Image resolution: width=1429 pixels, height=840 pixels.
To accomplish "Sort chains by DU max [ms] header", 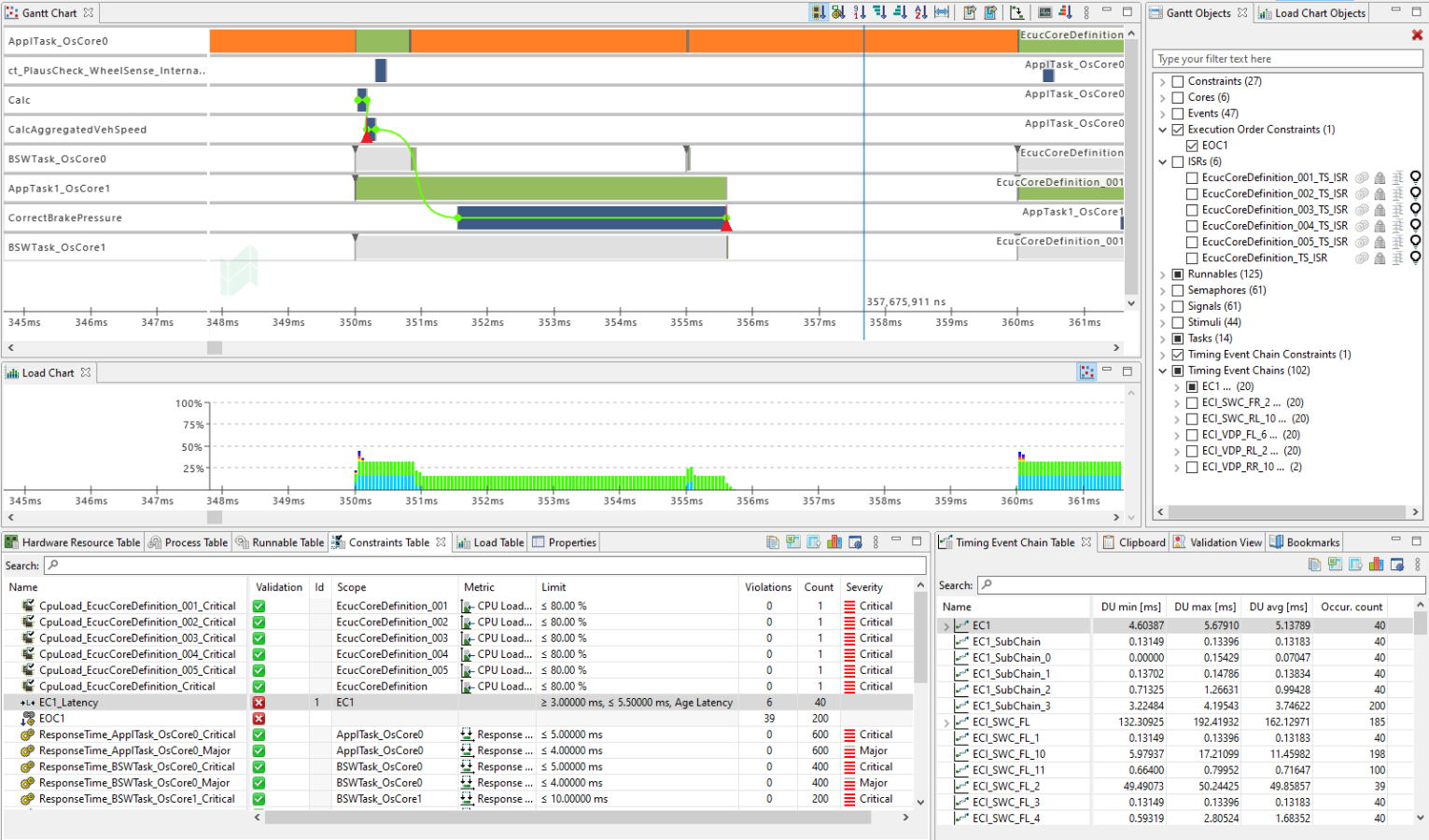I will 1205,607.
